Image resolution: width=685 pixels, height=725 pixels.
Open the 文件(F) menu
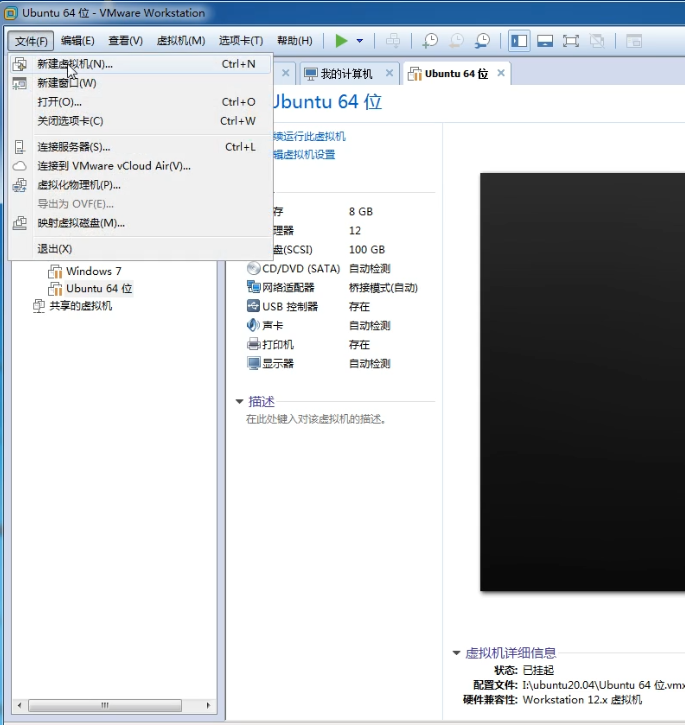click(31, 41)
